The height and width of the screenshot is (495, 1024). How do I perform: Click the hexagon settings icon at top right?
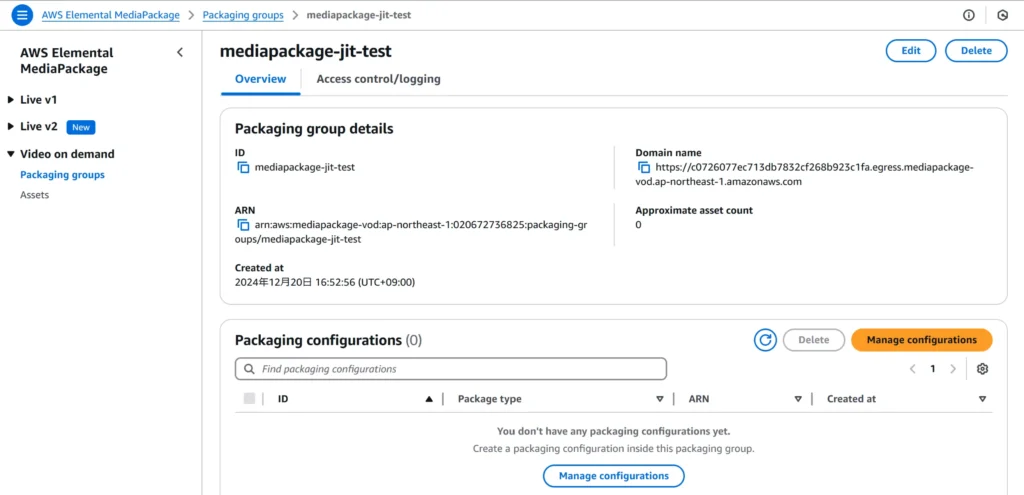point(1002,15)
